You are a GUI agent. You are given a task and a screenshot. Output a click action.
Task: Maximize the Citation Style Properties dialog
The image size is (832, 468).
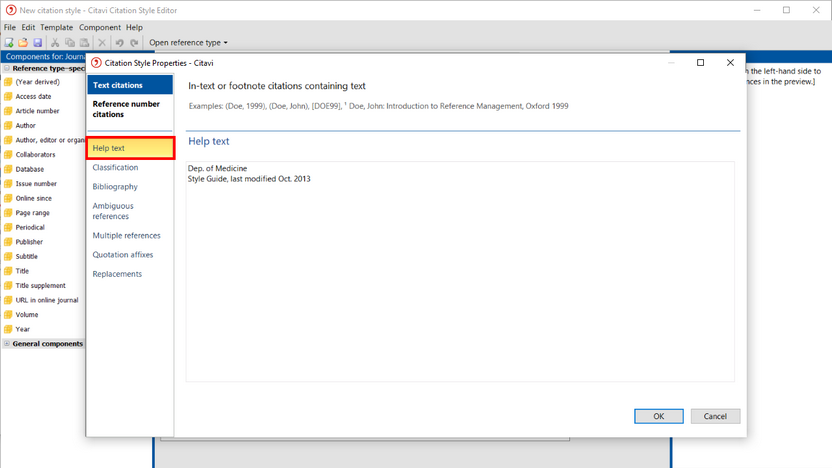(x=700, y=63)
